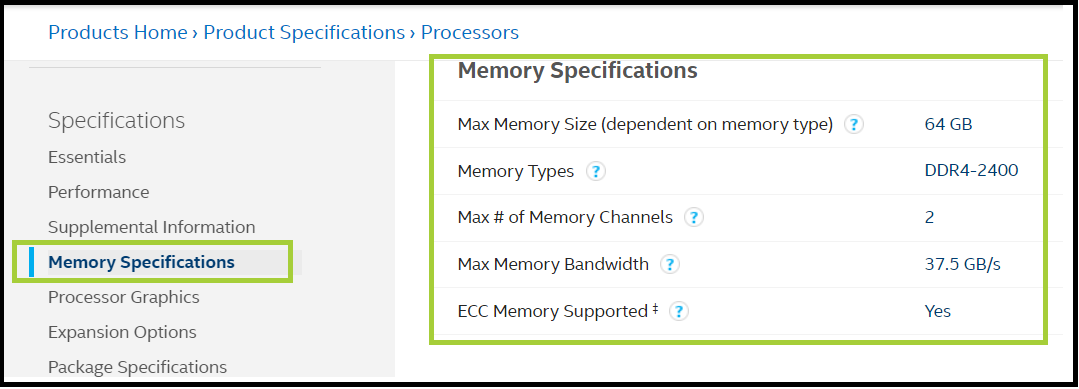
Task: Select Memory Specifications sidebar entry
Action: pos(141,262)
